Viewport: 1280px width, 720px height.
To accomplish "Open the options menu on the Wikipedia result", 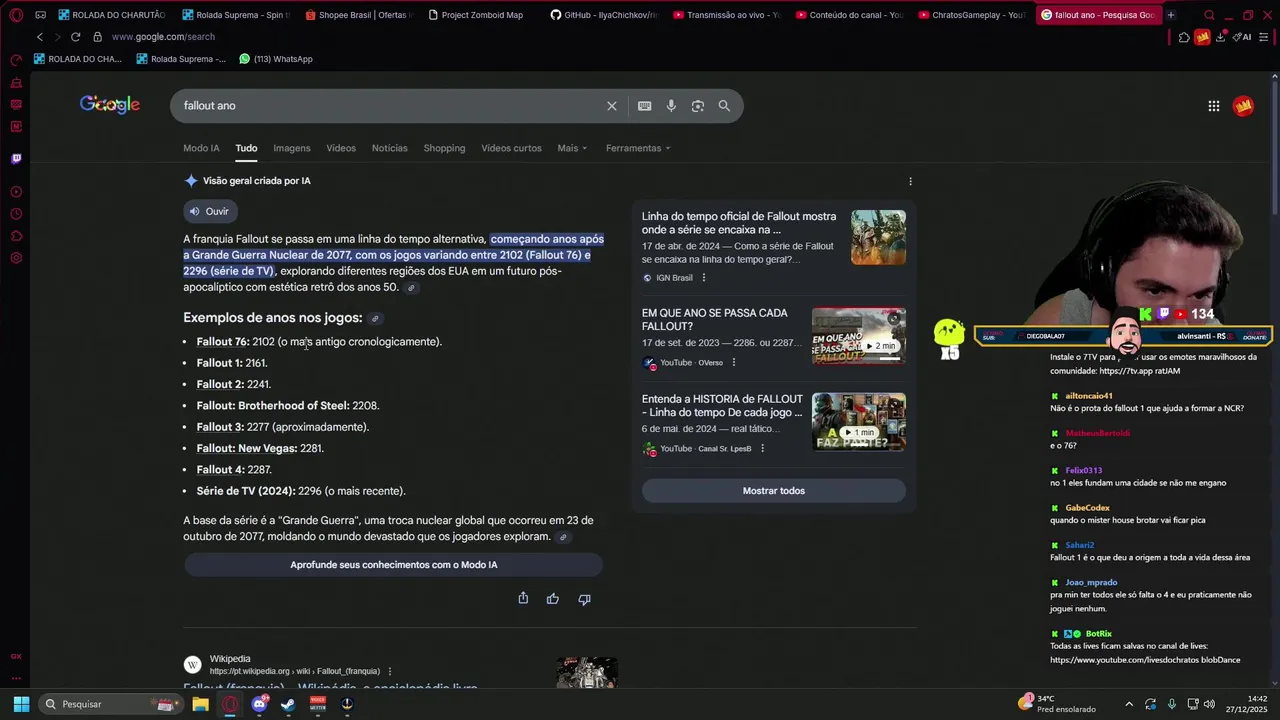I will pyautogui.click(x=390, y=671).
